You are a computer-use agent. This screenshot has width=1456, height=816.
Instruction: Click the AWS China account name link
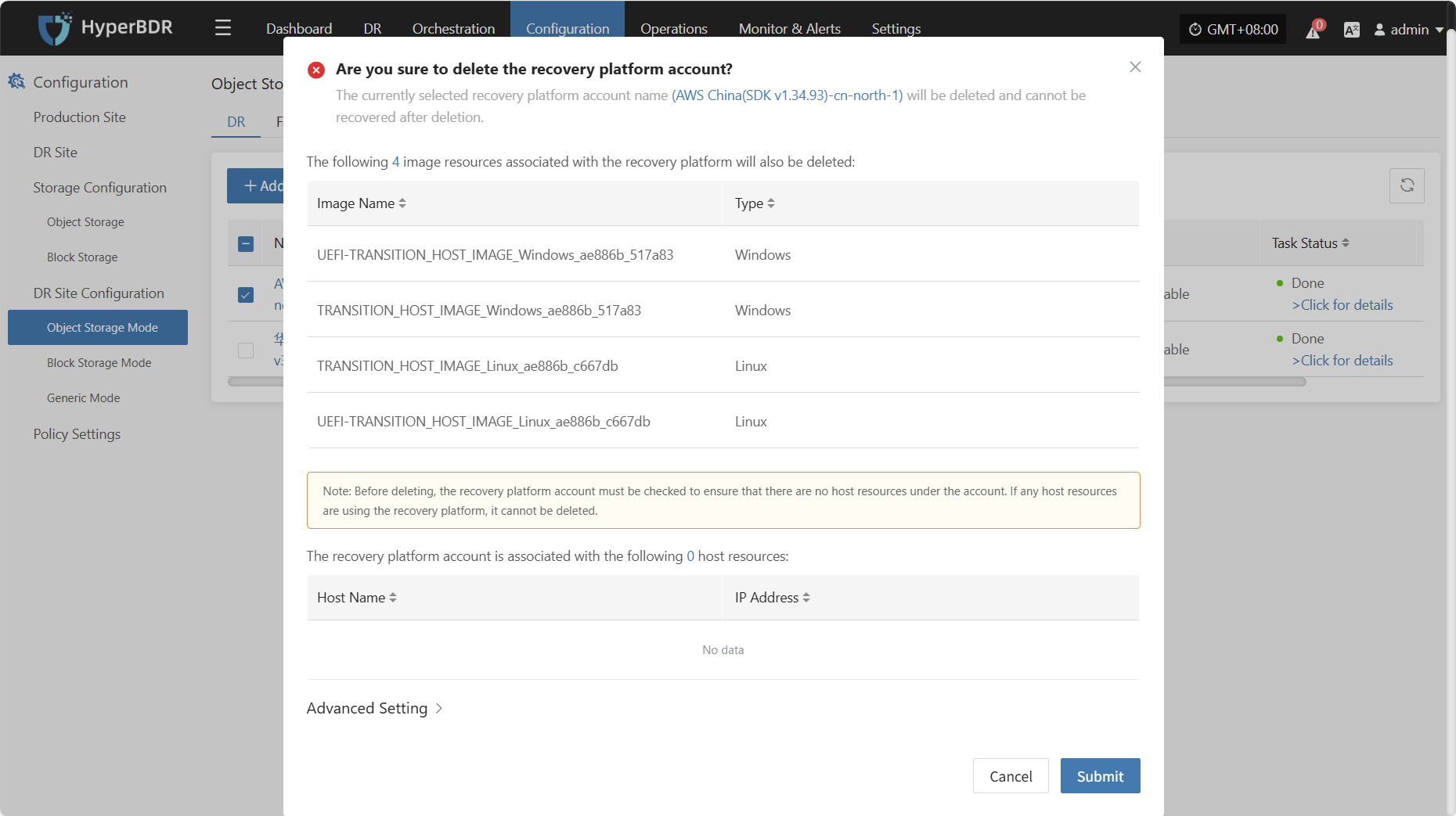pyautogui.click(x=787, y=95)
